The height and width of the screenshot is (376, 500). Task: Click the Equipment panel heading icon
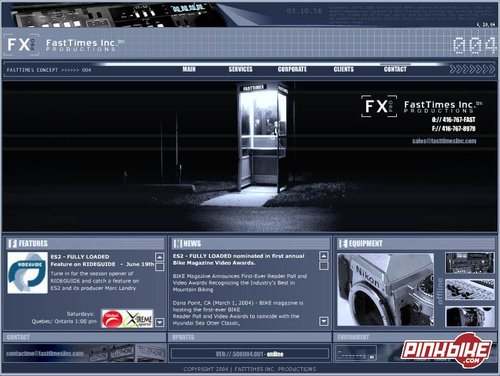point(343,243)
